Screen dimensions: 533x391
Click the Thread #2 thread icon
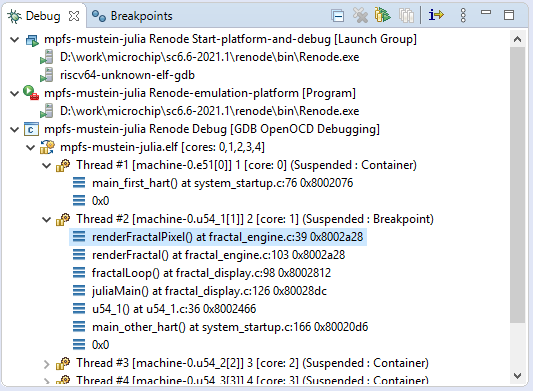(63, 219)
